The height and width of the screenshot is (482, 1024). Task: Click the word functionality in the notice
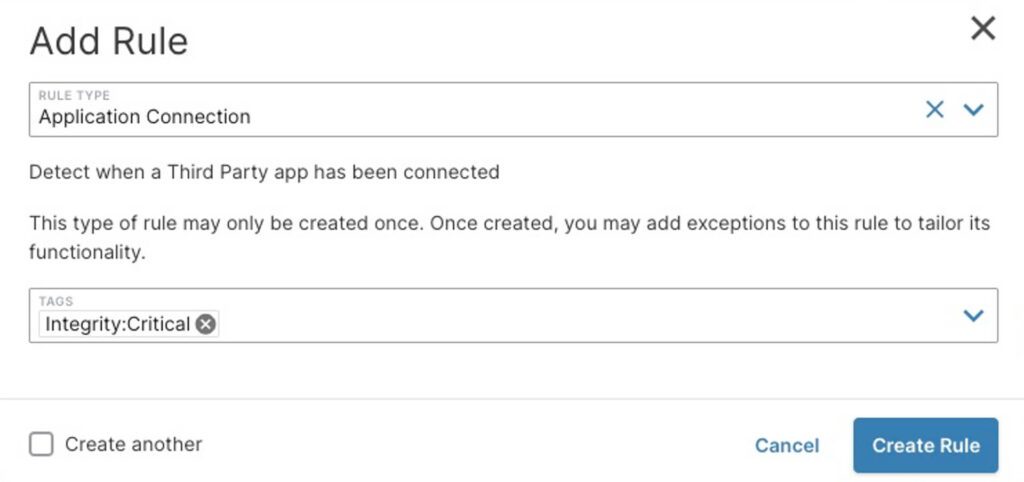[87, 254]
